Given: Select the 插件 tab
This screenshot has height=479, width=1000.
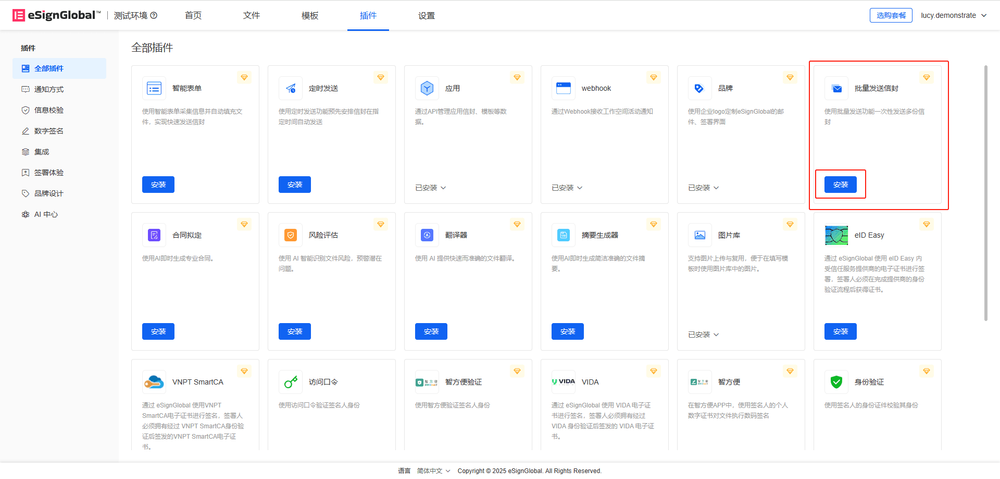Looking at the screenshot, I should click(x=368, y=15).
